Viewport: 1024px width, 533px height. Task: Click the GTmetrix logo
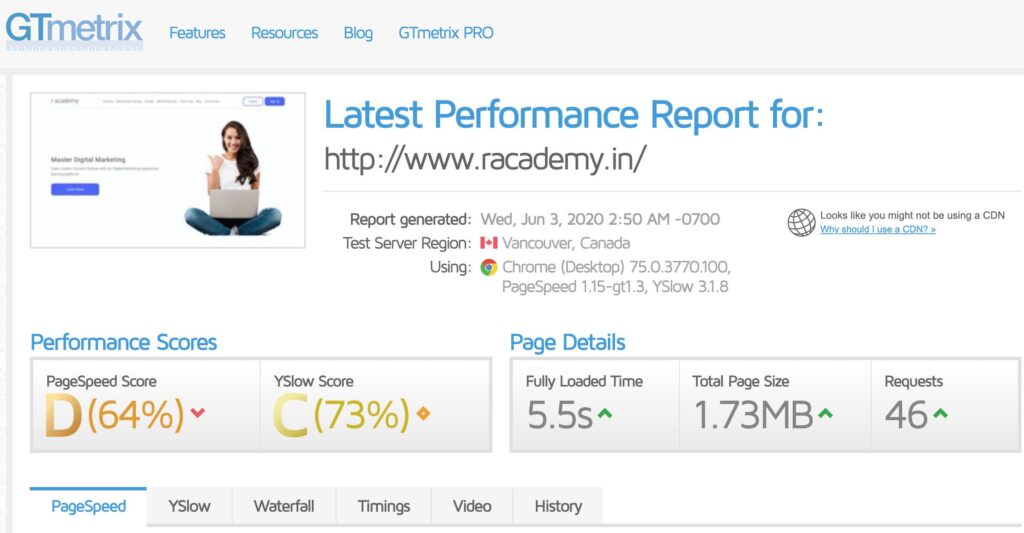(74, 31)
